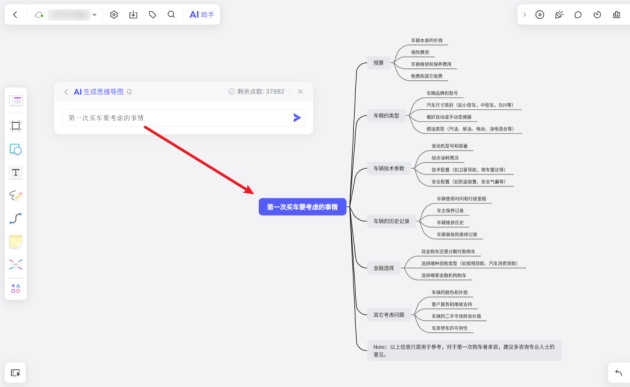The image size is (630, 387).
Task: Select the yellow Sticky note tool
Action: tap(16, 242)
